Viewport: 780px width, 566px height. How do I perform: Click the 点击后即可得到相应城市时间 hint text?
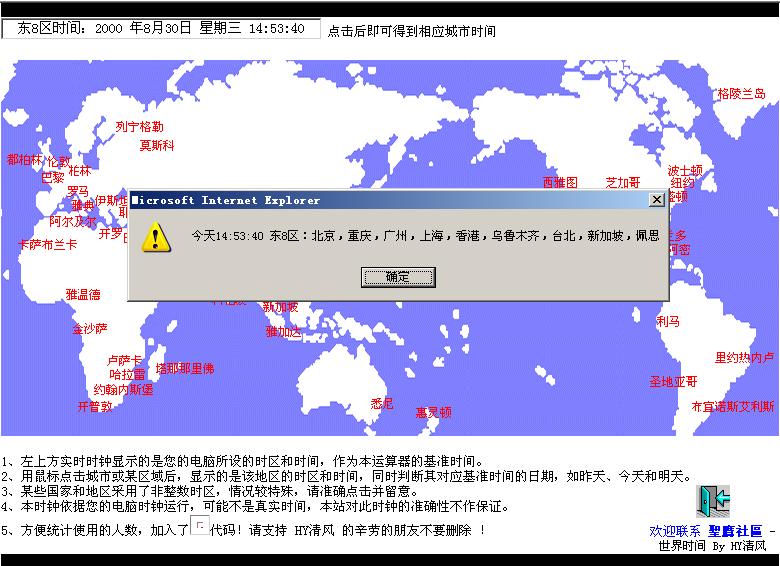(x=412, y=31)
